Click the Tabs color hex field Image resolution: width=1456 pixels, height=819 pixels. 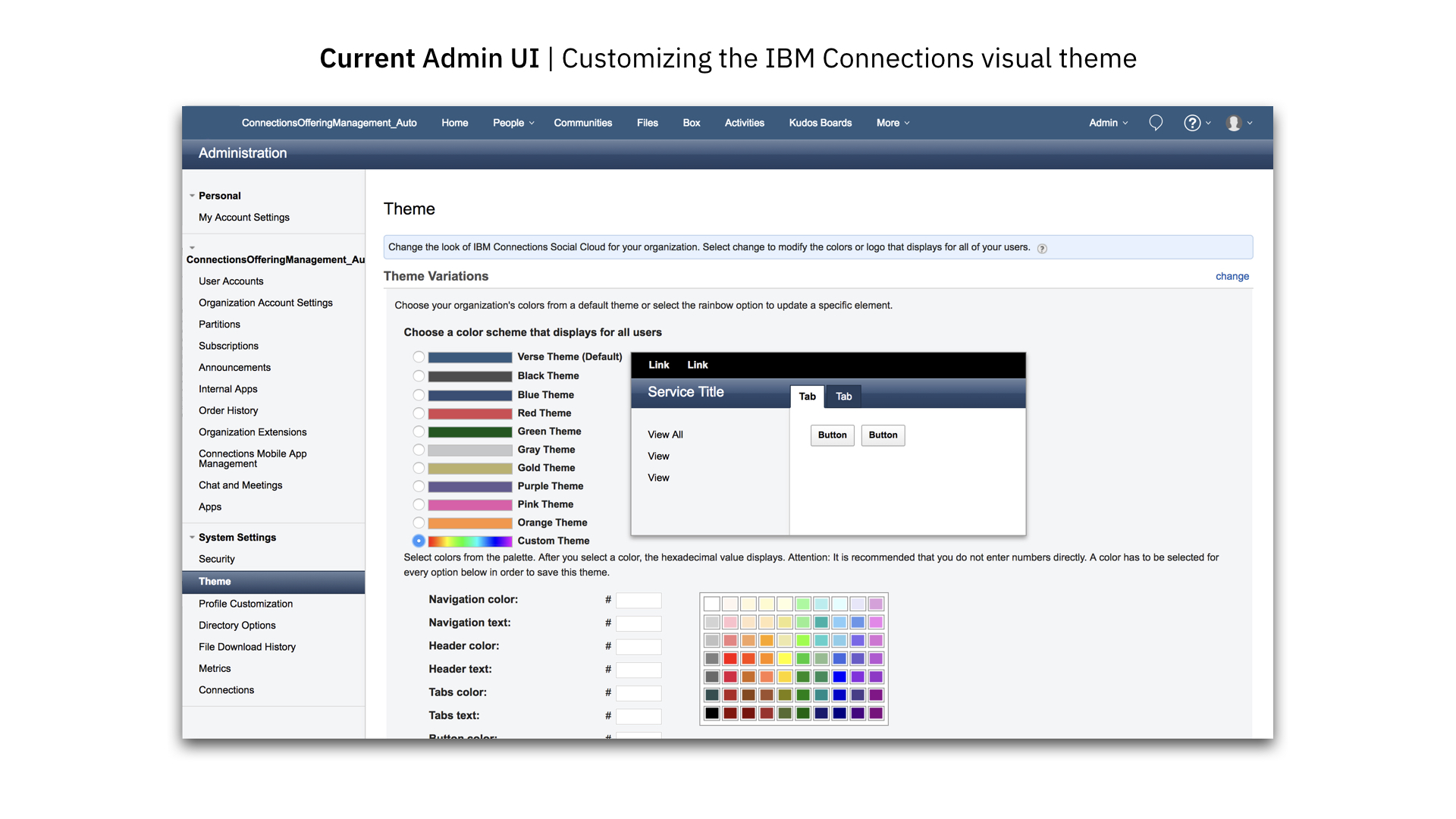(x=639, y=693)
